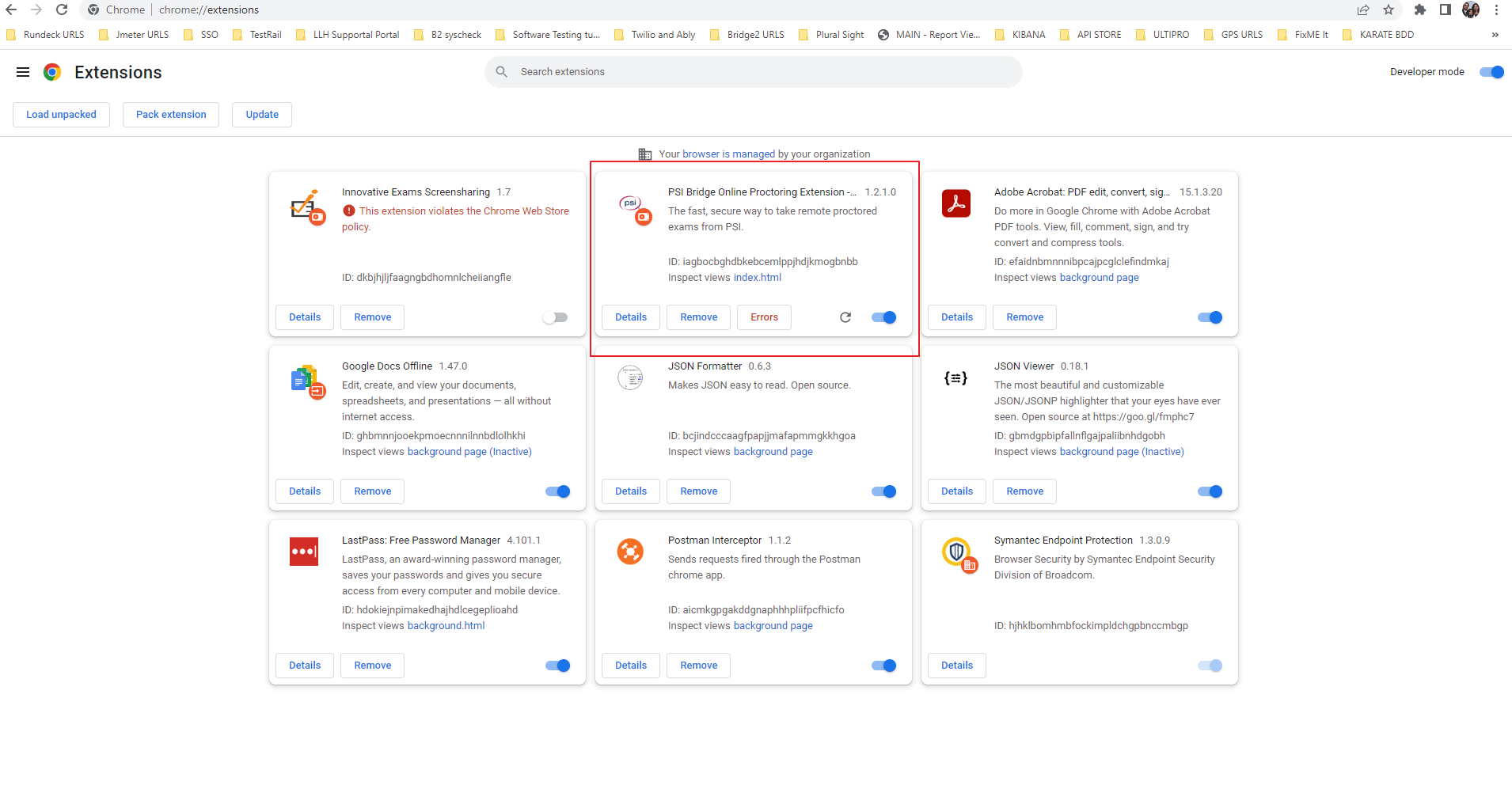The height and width of the screenshot is (789, 1512).
Task: Open the KIBANA bookmark folder
Action: (x=1020, y=35)
